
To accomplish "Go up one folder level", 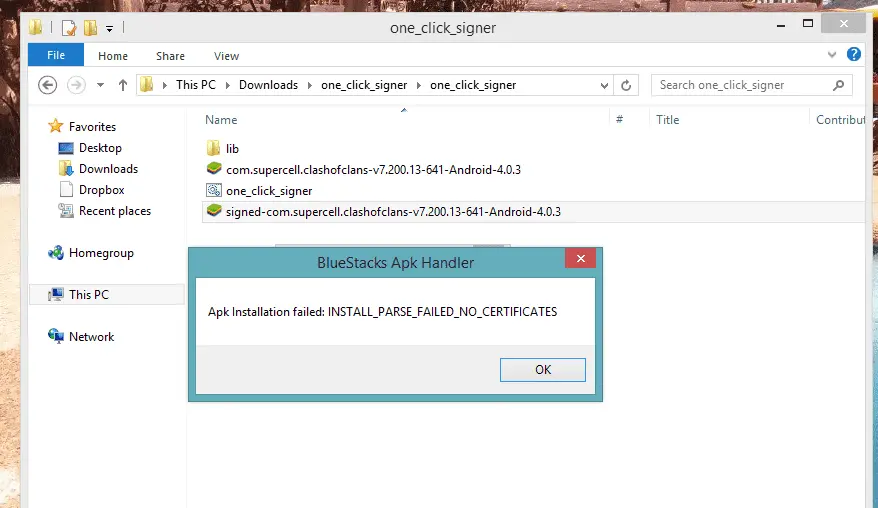I will pos(123,85).
